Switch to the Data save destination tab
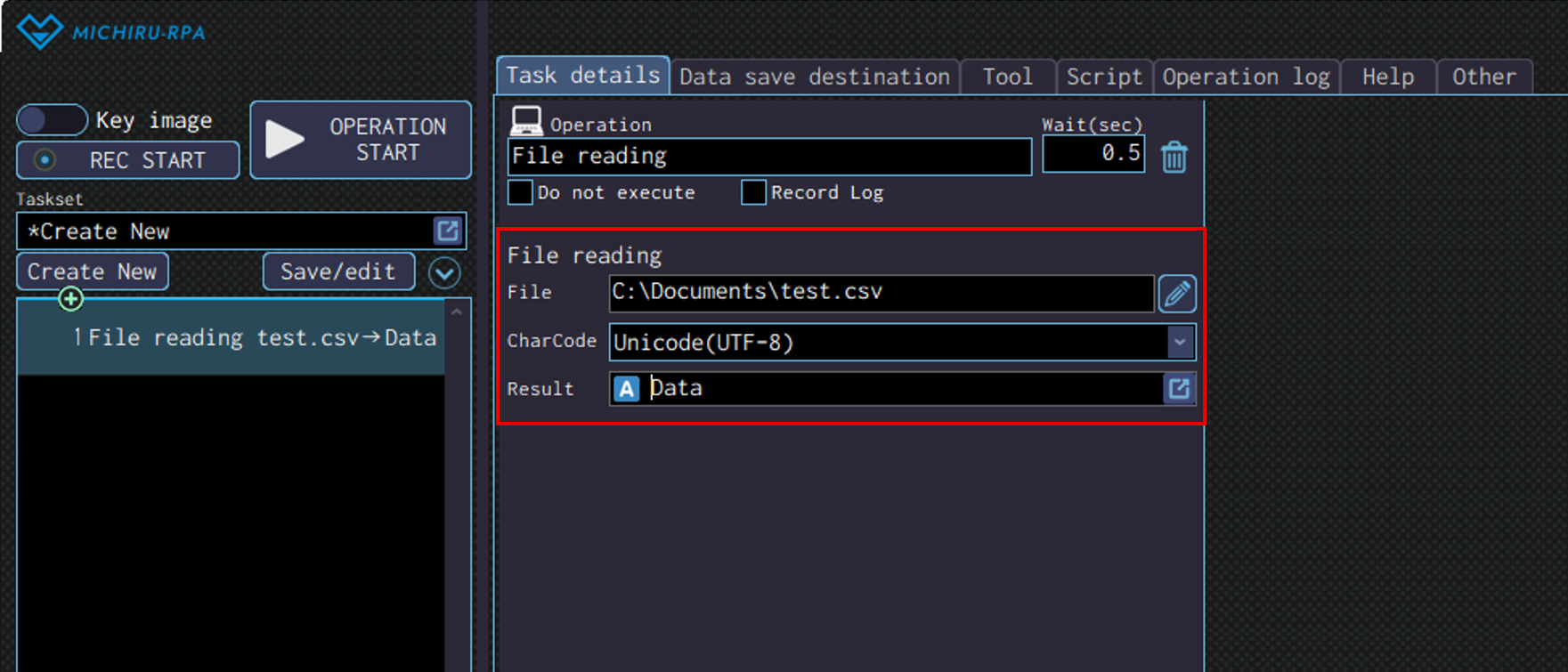Viewport: 1568px width, 672px height. pos(814,77)
